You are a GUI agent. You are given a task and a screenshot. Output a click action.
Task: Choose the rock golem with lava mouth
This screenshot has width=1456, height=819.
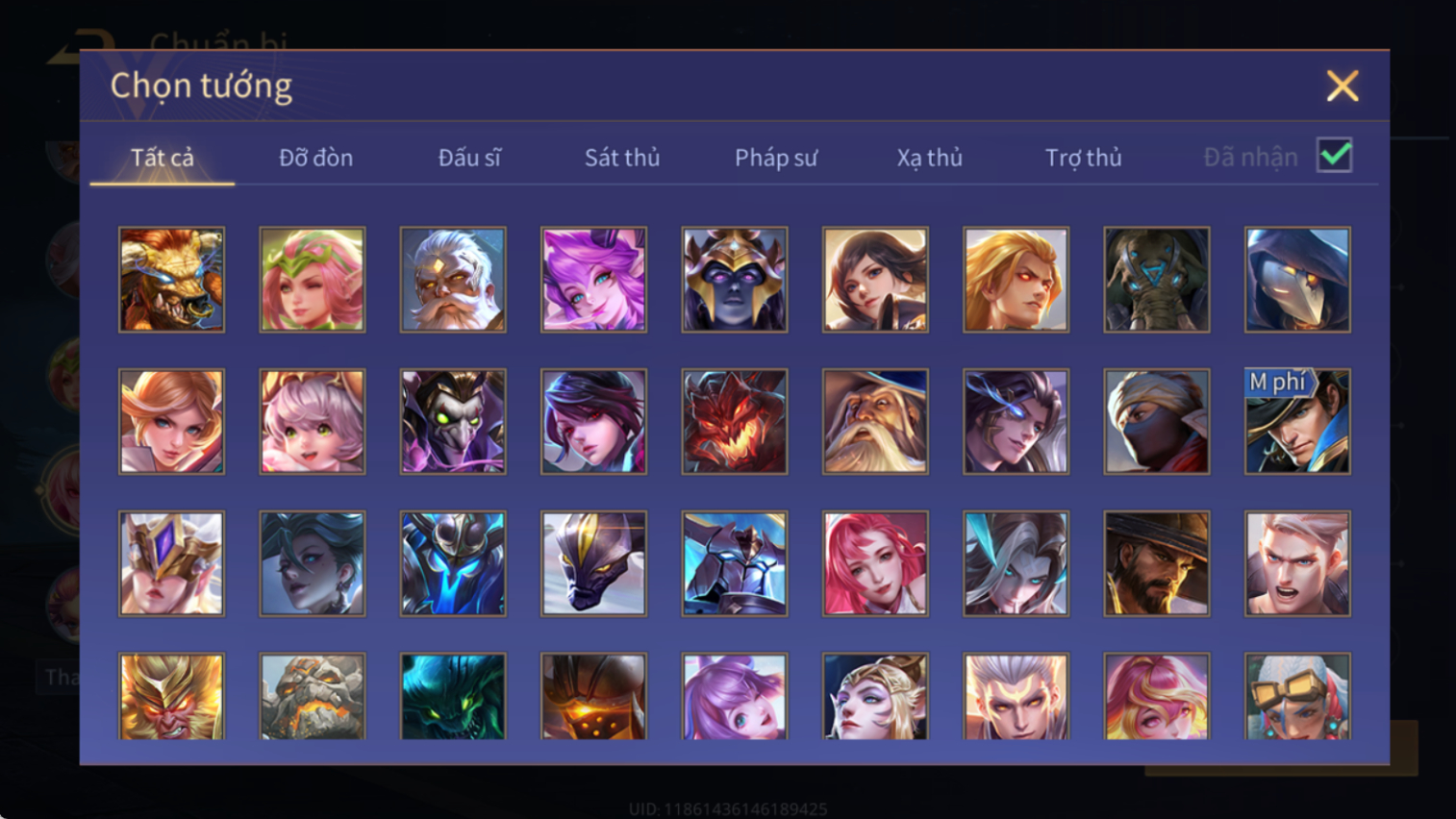pos(313,697)
